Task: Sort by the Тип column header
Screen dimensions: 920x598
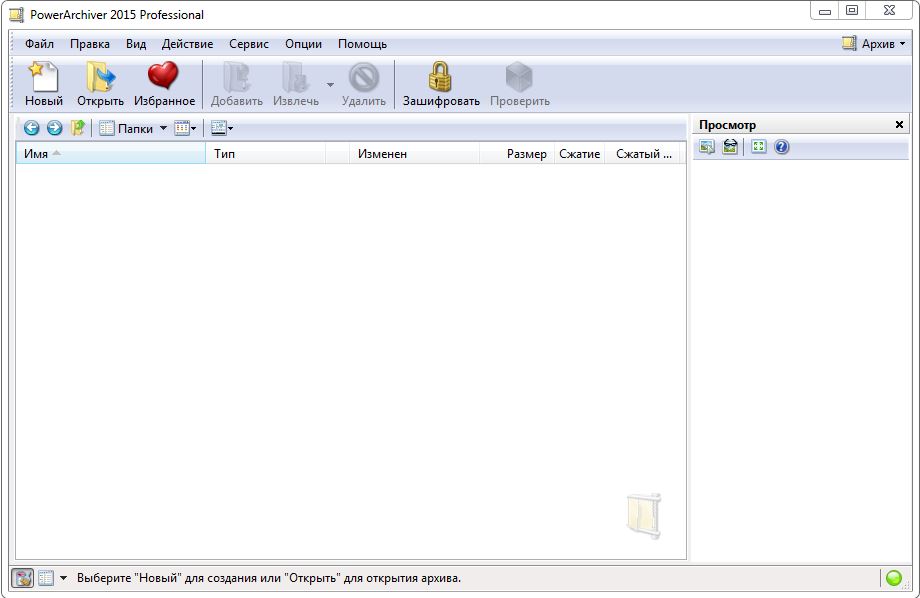Action: [x=266, y=154]
